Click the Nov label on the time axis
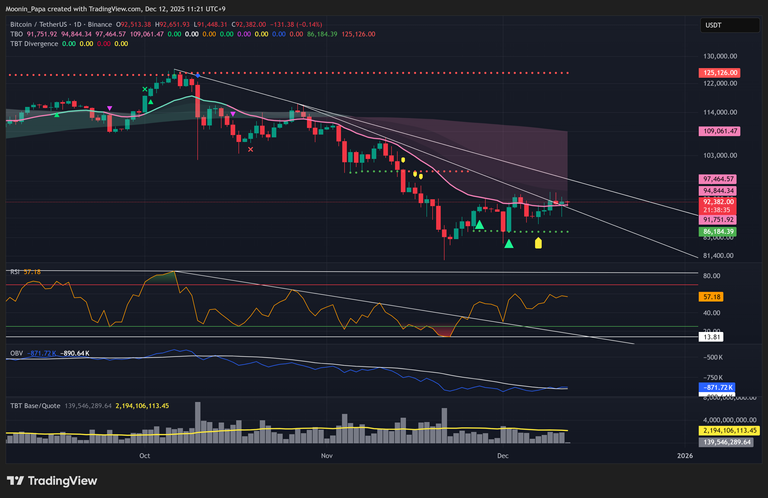Image resolution: width=768 pixels, height=498 pixels. (326, 456)
